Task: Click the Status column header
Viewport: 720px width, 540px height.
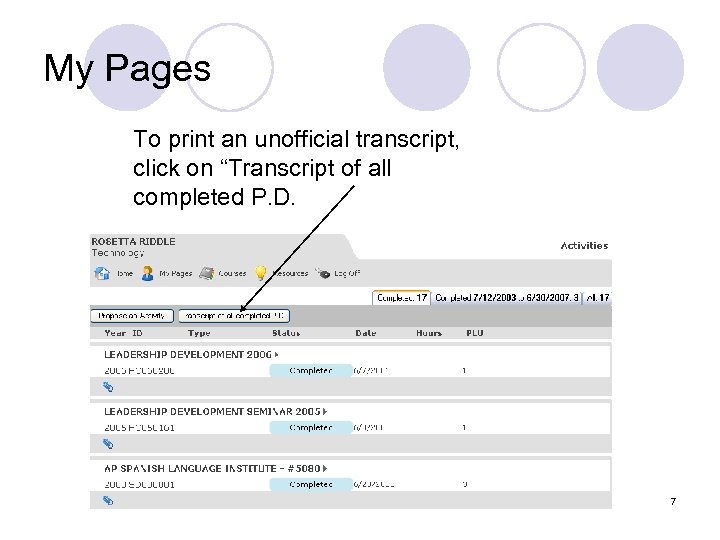Action: click(x=286, y=333)
